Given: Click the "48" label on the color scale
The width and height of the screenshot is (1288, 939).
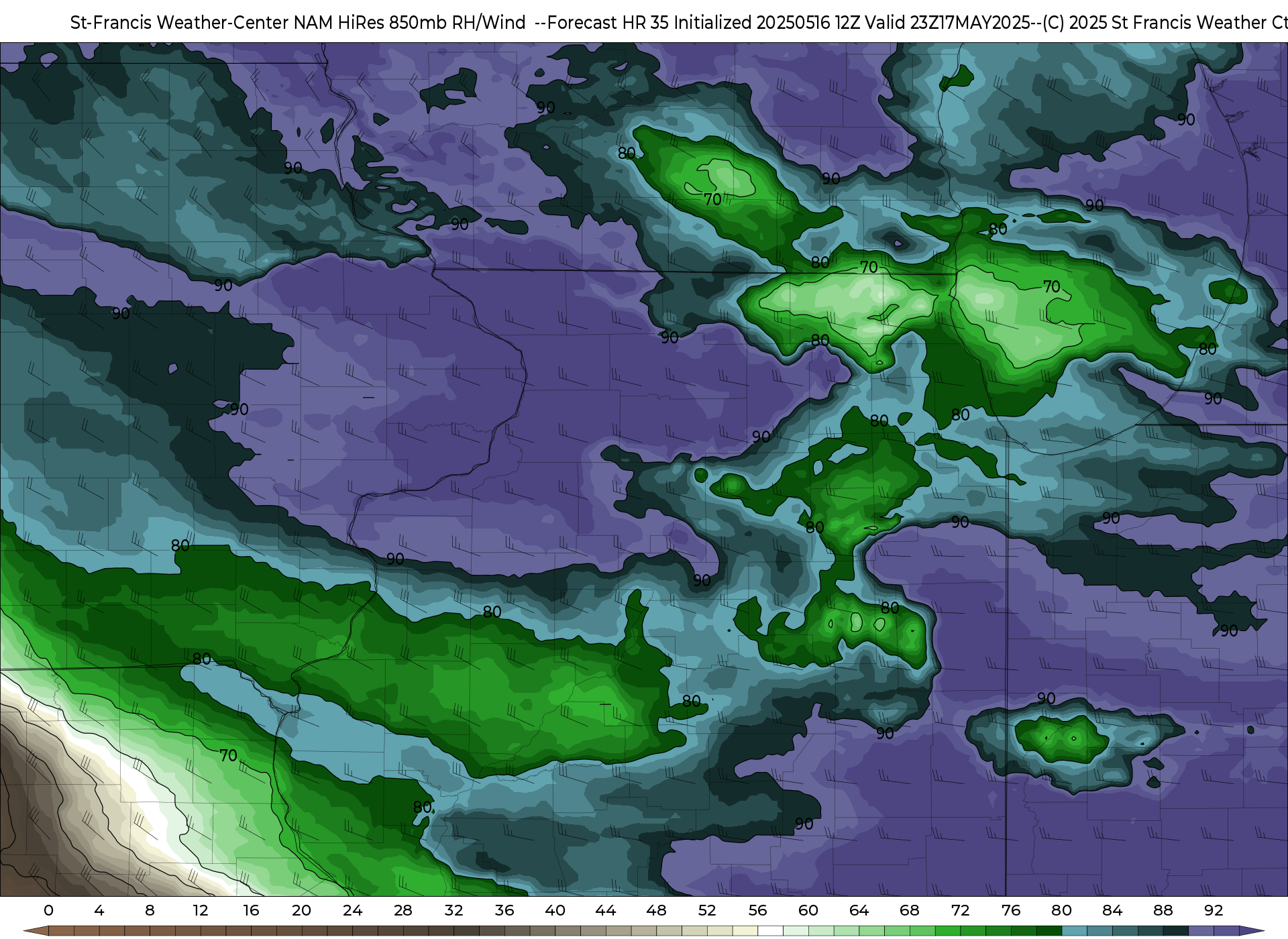Looking at the screenshot, I should point(656,910).
